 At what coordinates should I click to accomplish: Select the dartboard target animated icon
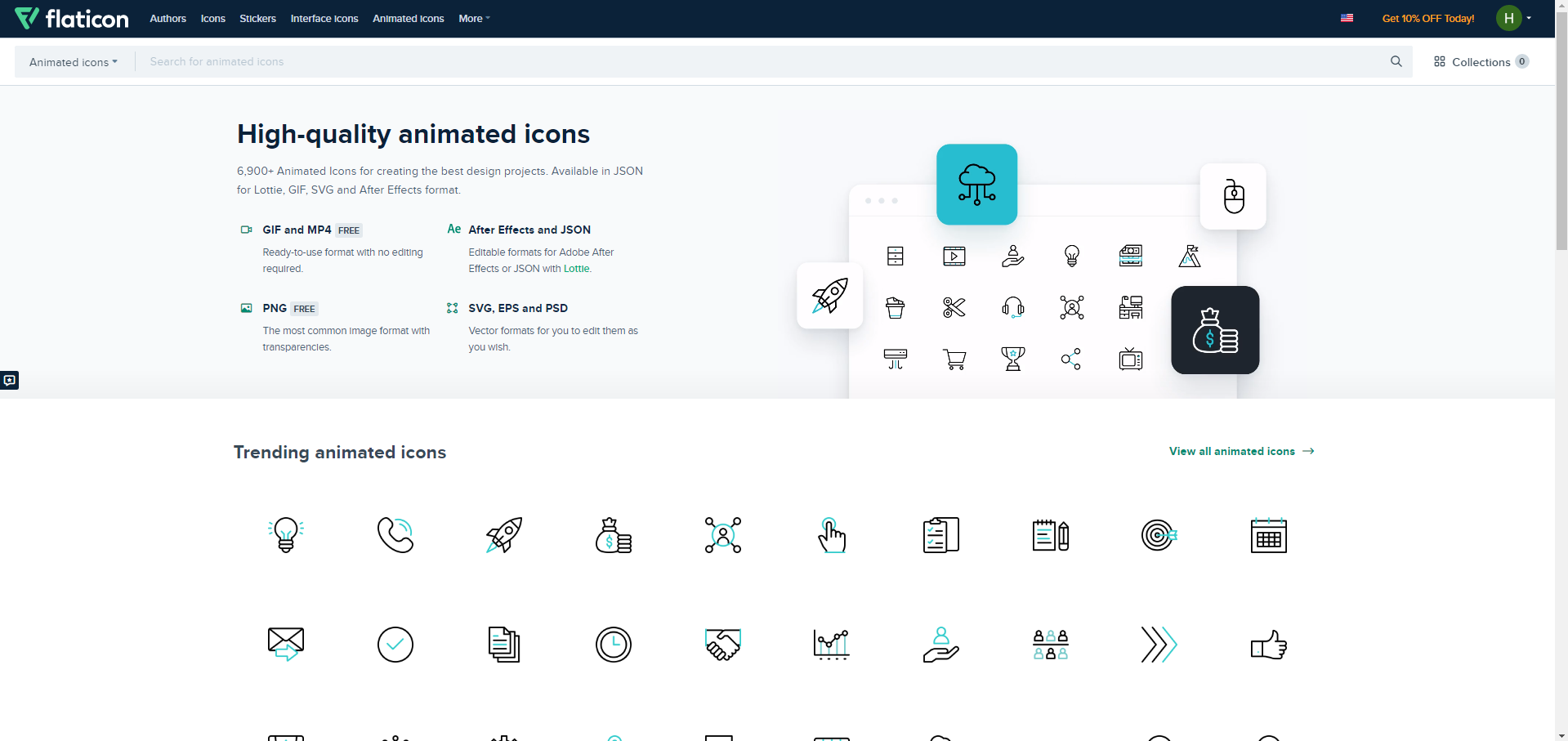tap(1159, 535)
